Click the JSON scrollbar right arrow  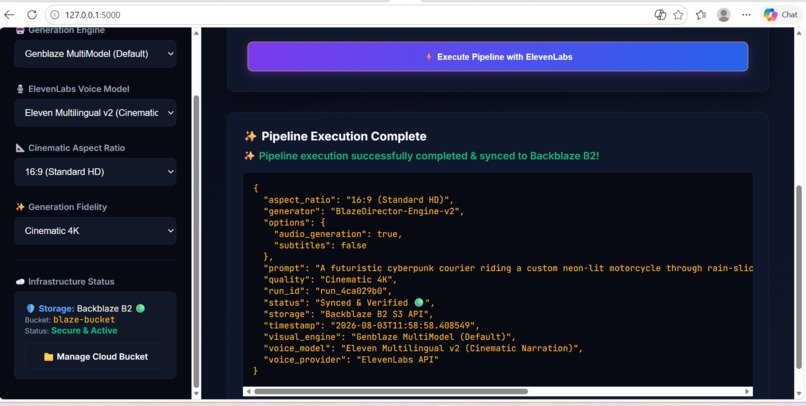point(748,392)
